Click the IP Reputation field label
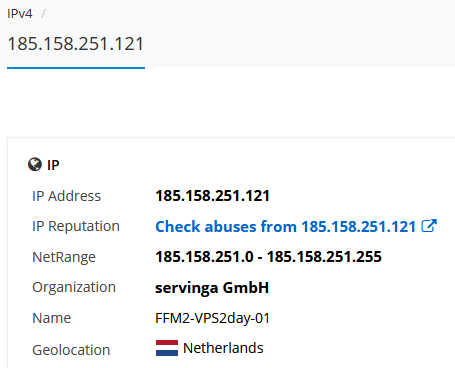The width and height of the screenshot is (455, 368). tap(76, 226)
